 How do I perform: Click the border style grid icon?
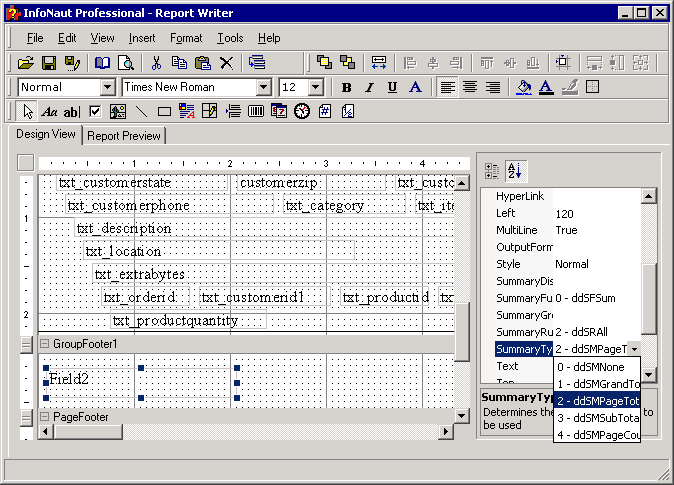(592, 87)
